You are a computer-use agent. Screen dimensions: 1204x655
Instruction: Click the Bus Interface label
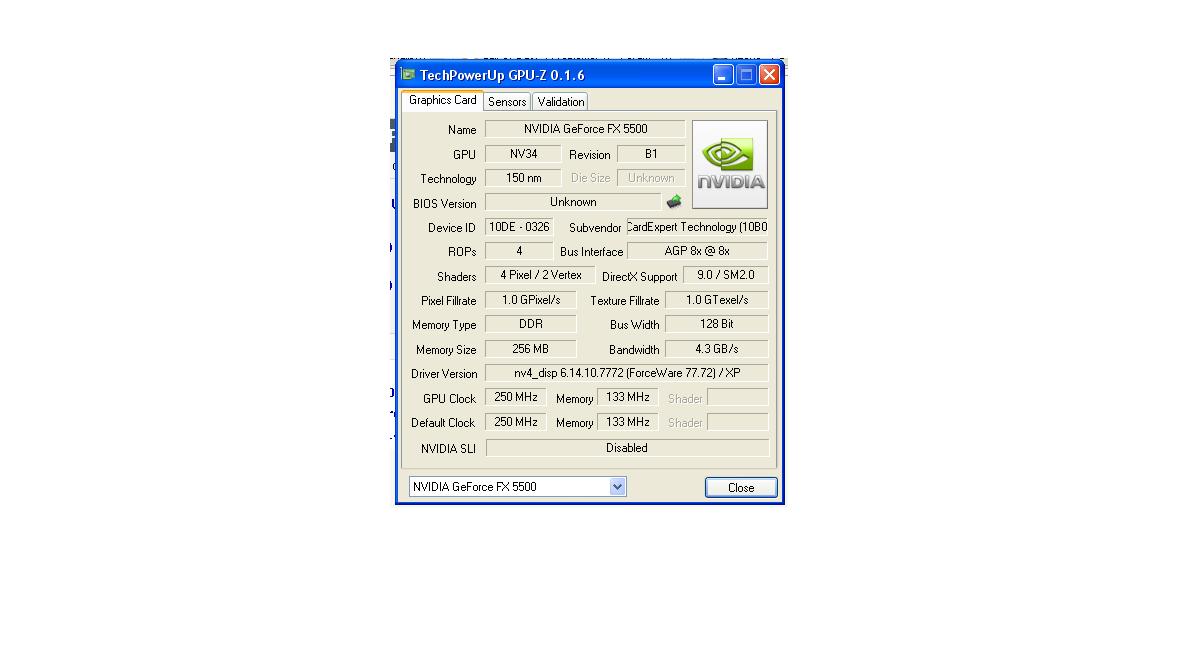(592, 252)
